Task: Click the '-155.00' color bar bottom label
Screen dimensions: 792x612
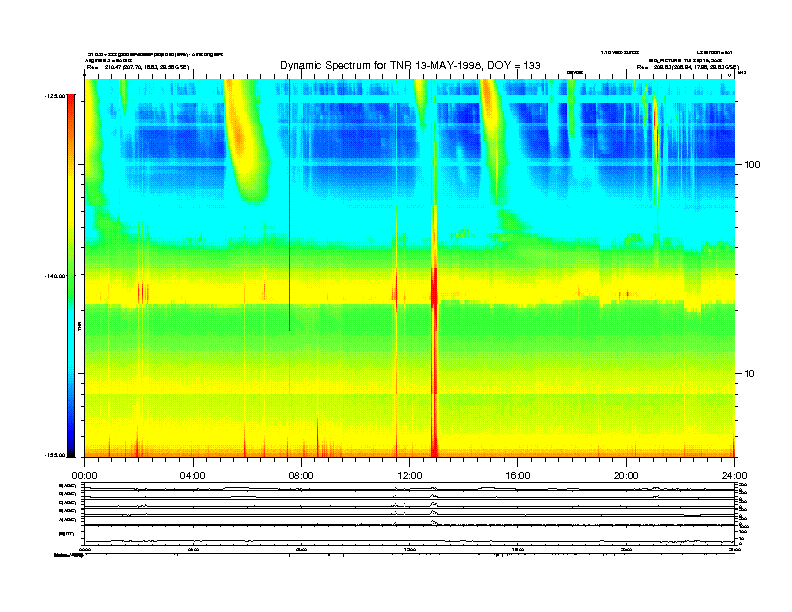Action: tap(55, 455)
